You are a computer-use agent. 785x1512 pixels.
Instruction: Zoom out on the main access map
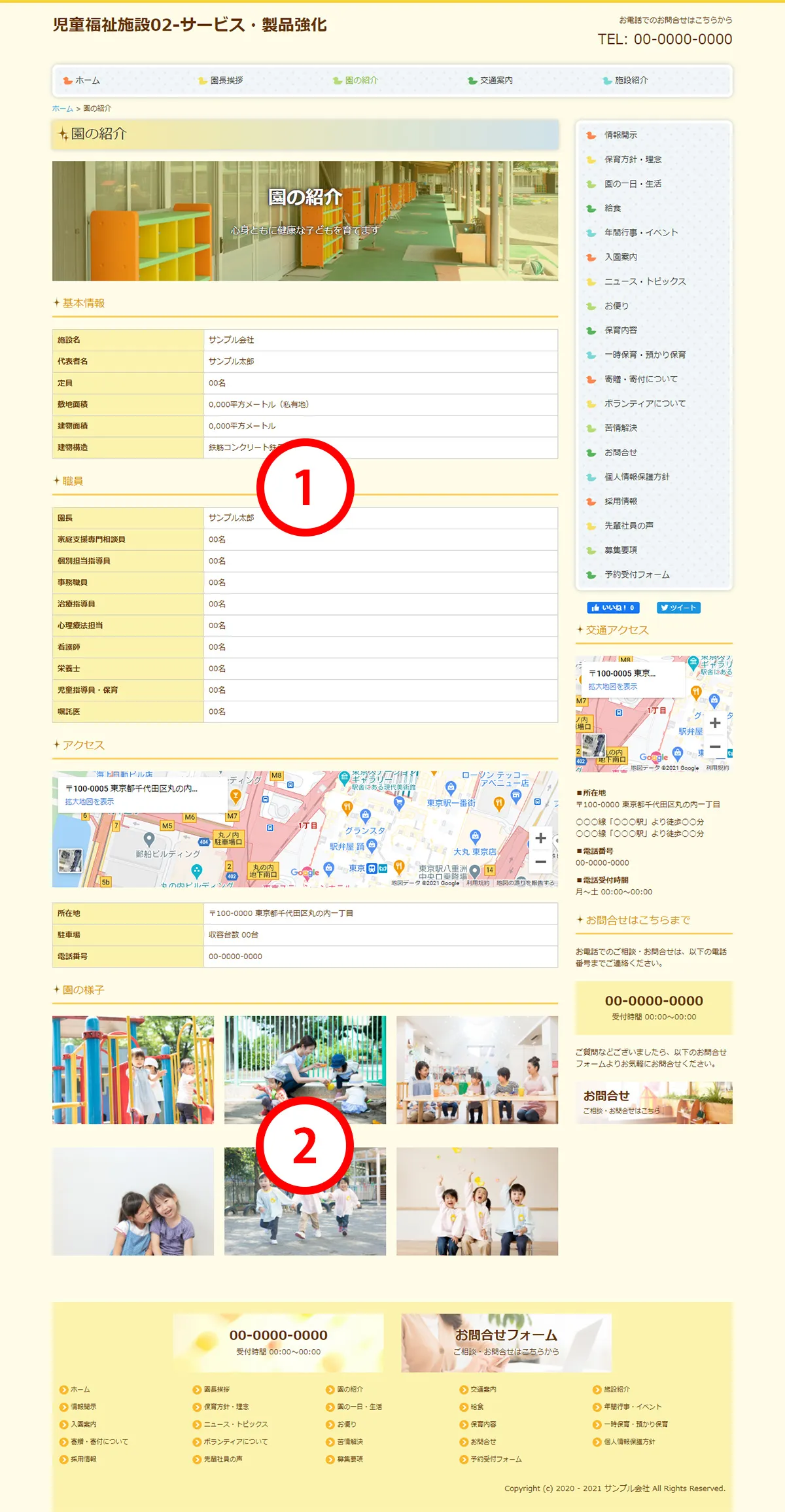pyautogui.click(x=540, y=862)
